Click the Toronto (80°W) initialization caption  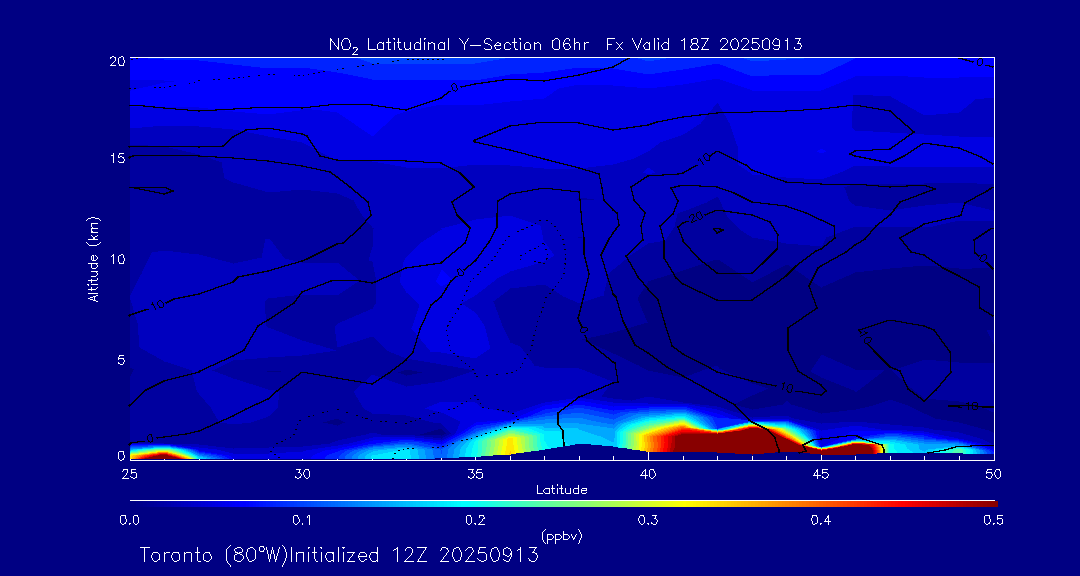click(x=339, y=555)
